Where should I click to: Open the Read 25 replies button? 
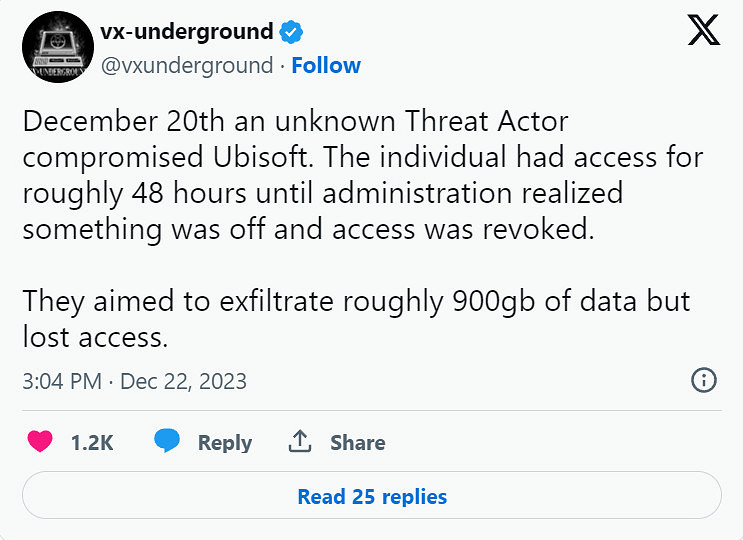point(372,496)
